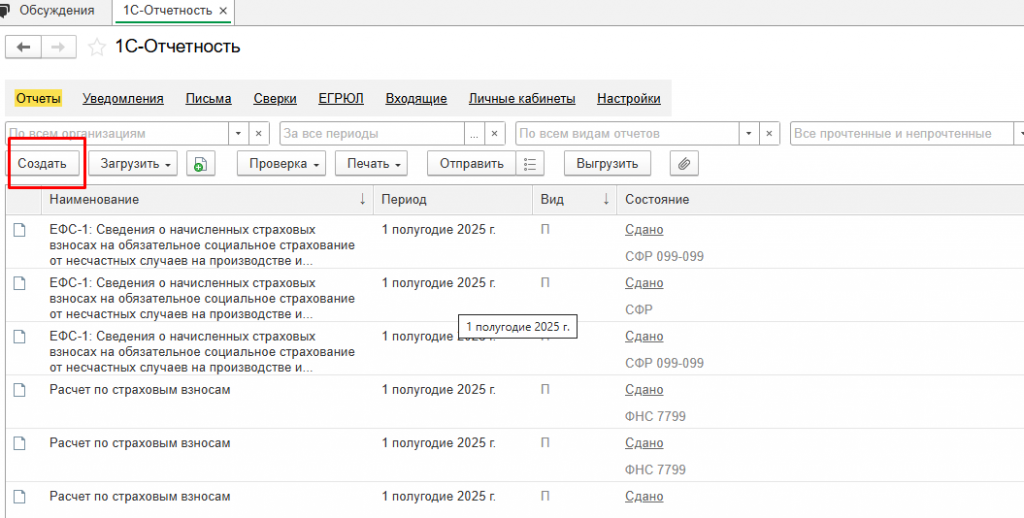
Task: Select the last Расчет по страховым взносам row
Action: [x=515, y=500]
